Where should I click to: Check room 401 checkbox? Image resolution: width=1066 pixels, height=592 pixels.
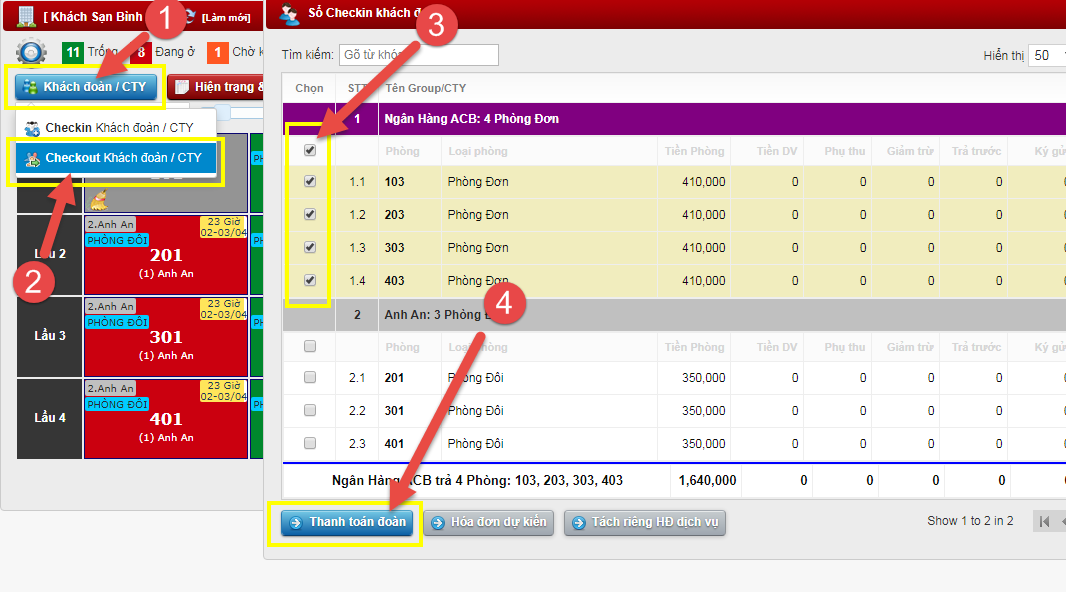pyautogui.click(x=310, y=443)
